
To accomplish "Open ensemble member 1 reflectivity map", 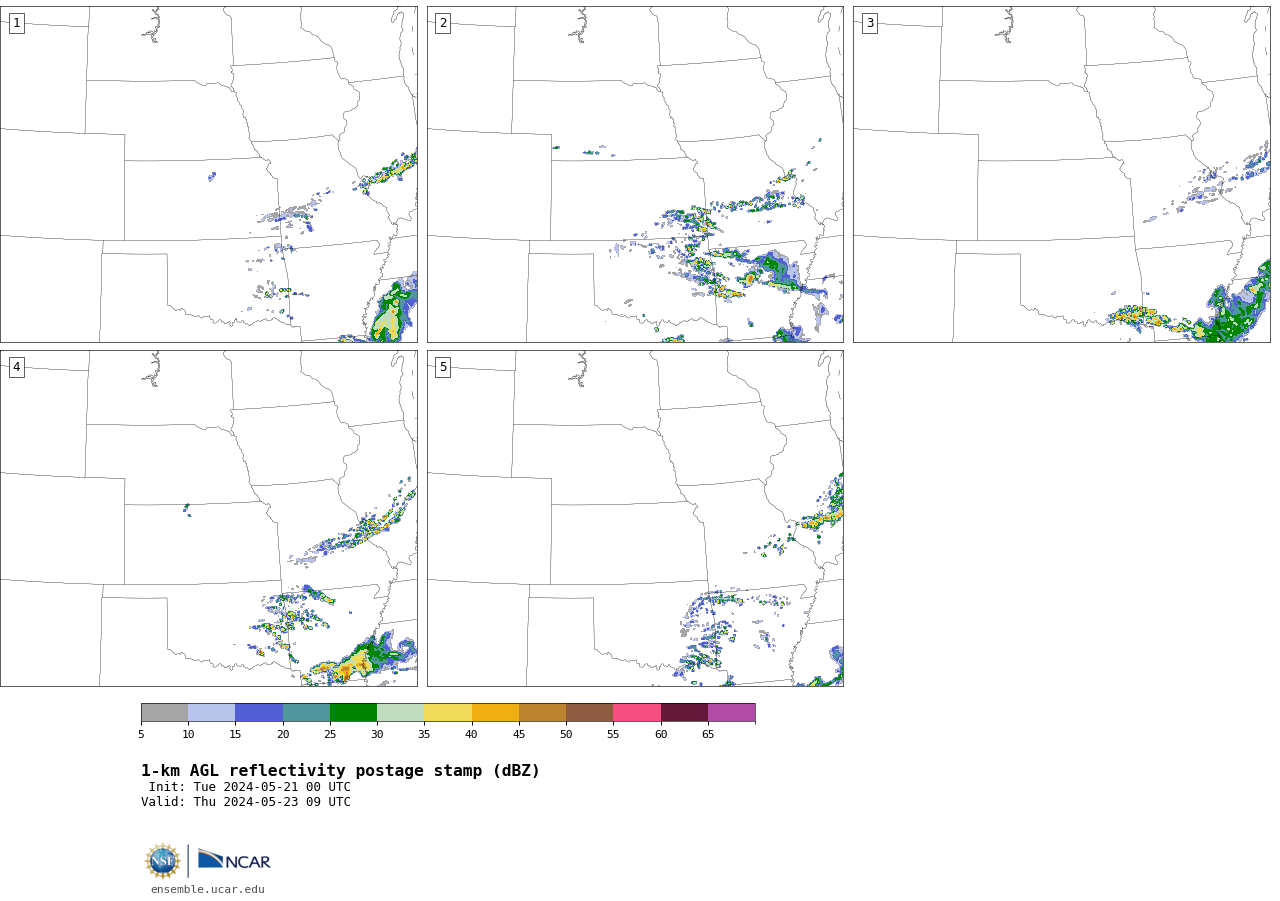I will coord(209,174).
